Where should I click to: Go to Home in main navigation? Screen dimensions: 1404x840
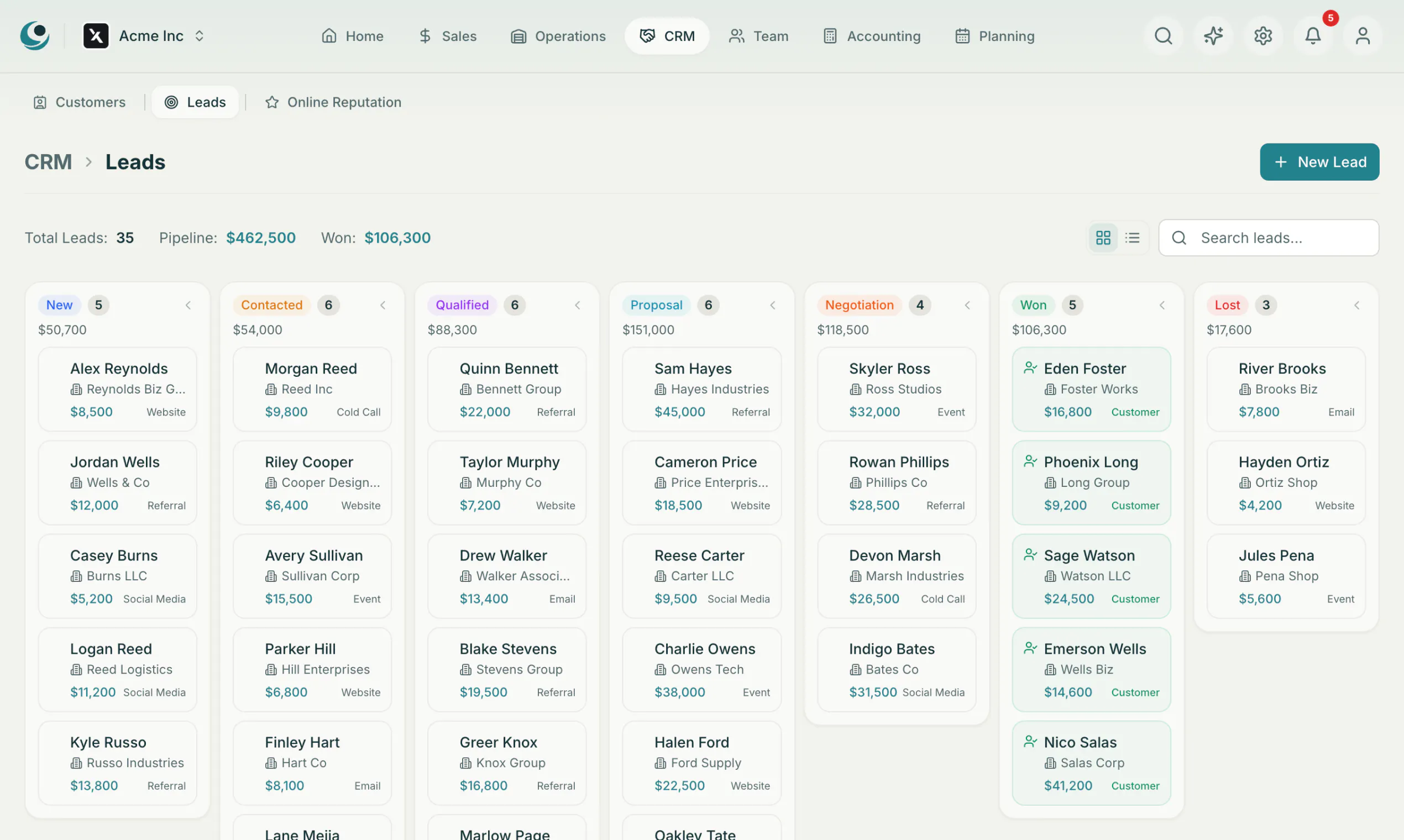pos(352,36)
